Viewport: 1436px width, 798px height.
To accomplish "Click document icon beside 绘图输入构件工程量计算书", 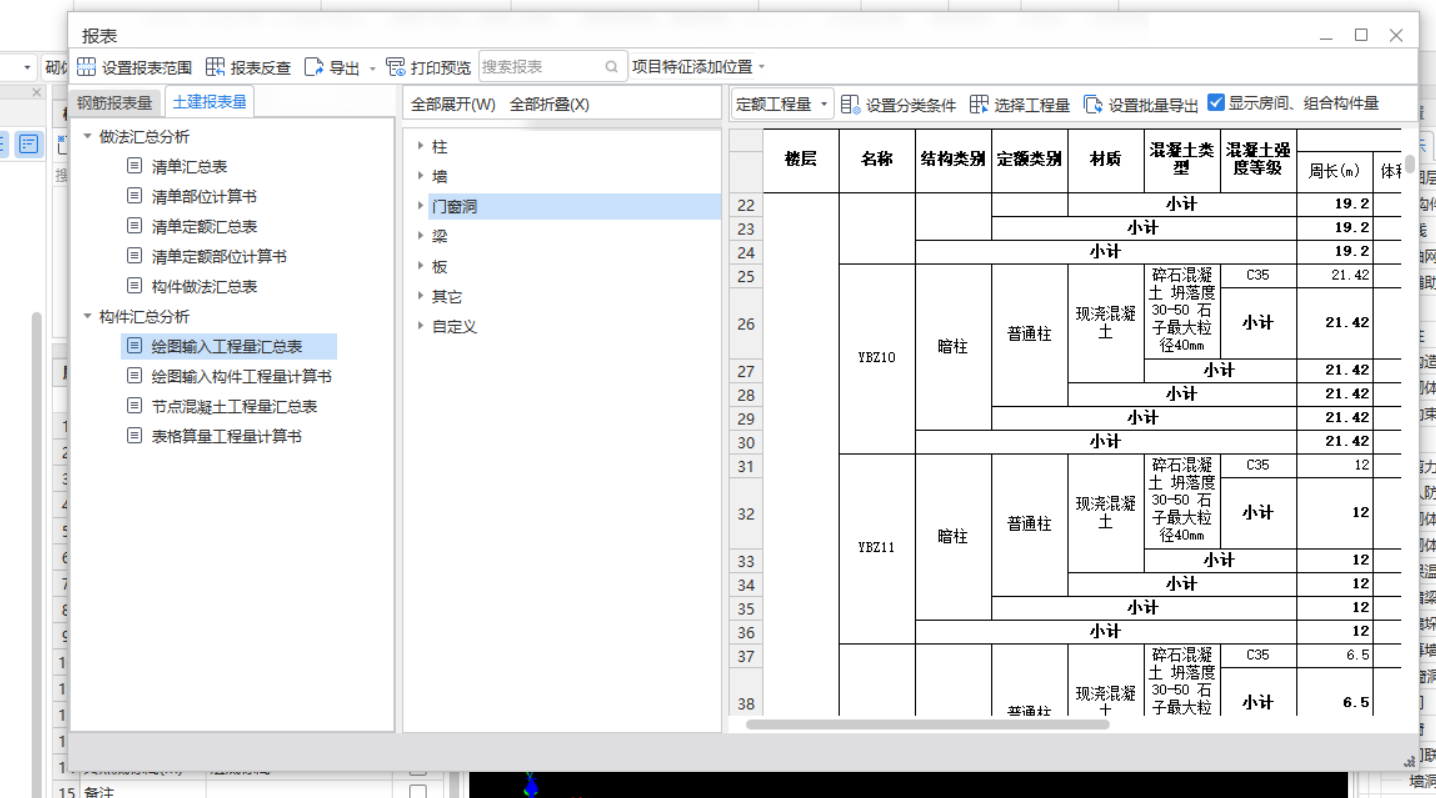I will point(135,376).
